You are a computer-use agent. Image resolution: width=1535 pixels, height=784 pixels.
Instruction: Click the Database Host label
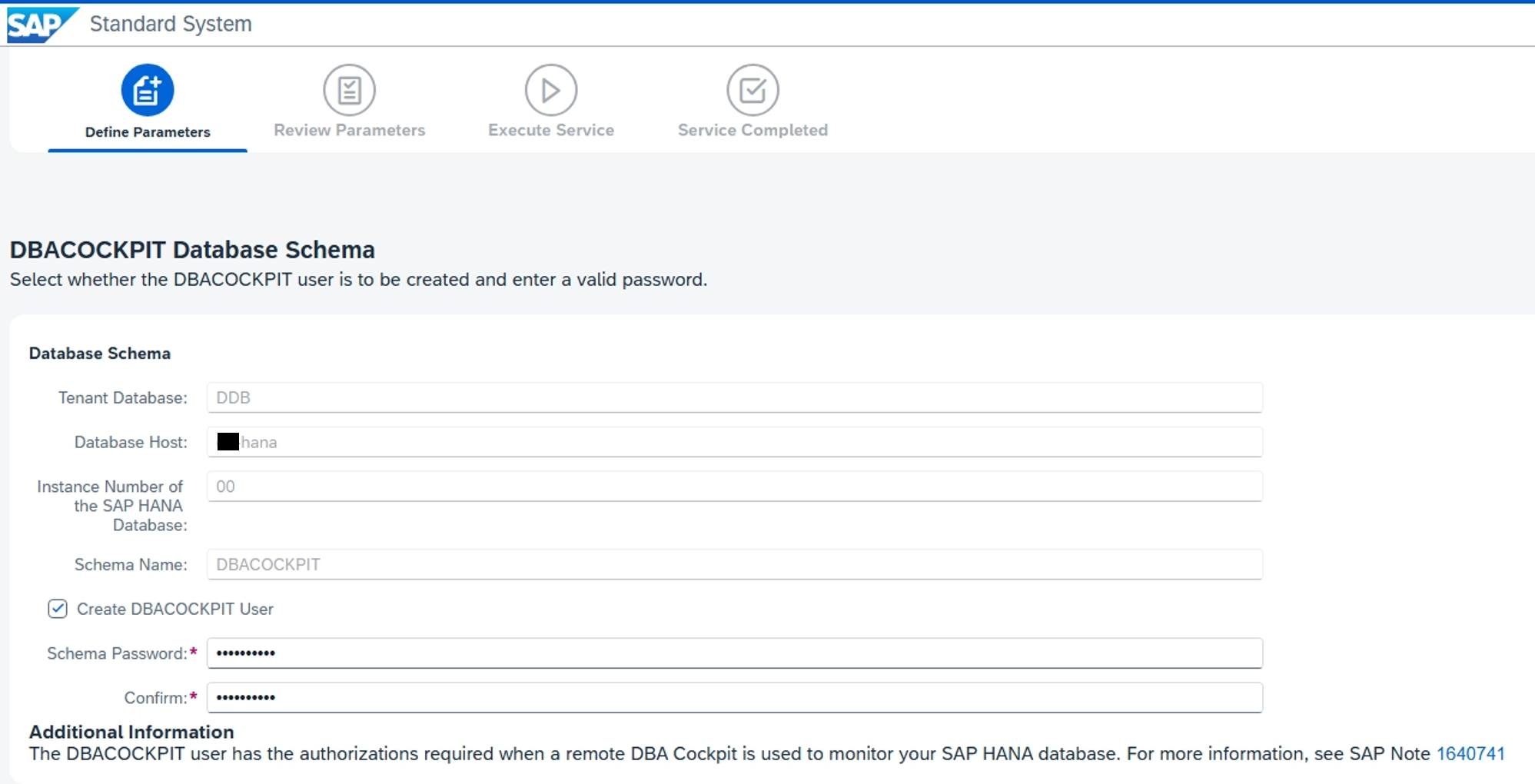tap(131, 442)
